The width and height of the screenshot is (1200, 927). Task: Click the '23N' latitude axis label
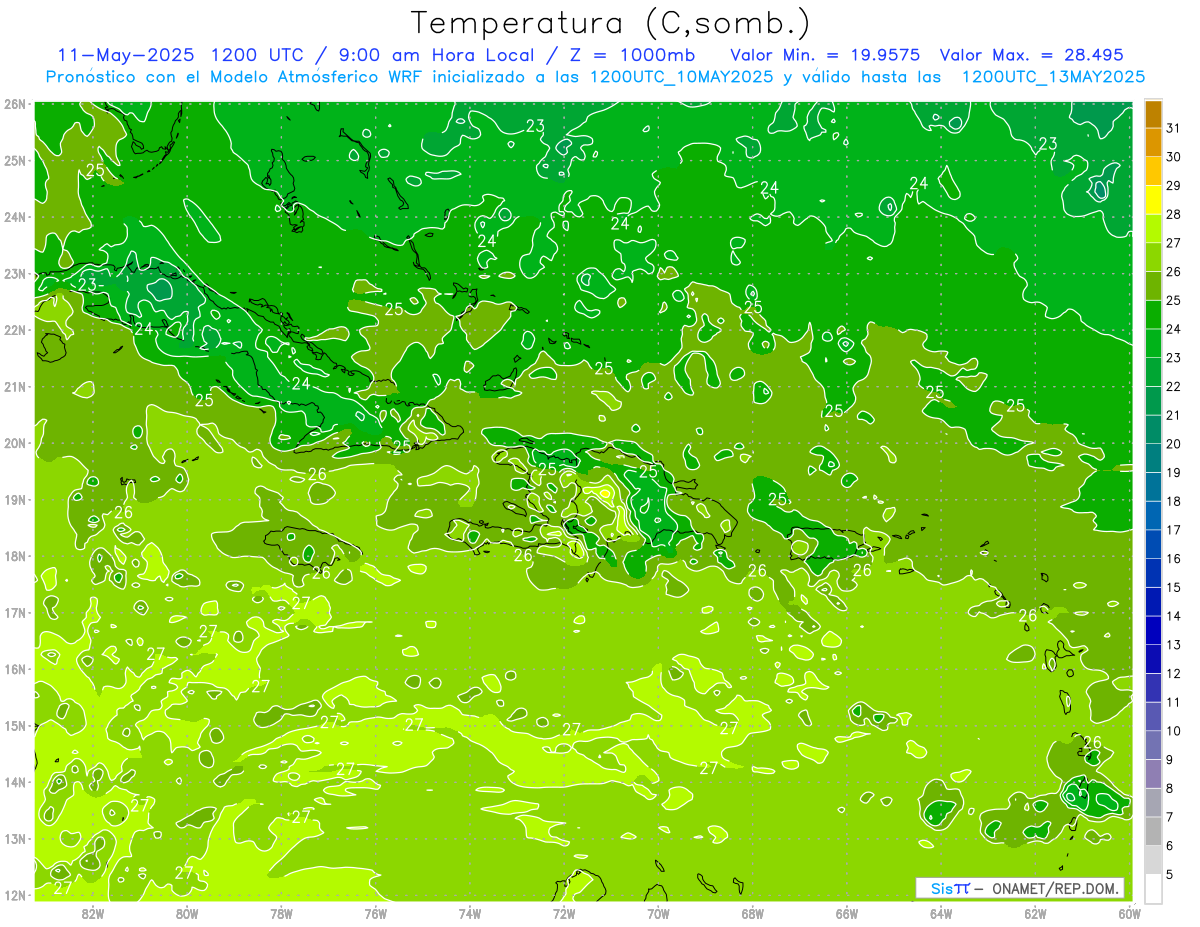15,274
